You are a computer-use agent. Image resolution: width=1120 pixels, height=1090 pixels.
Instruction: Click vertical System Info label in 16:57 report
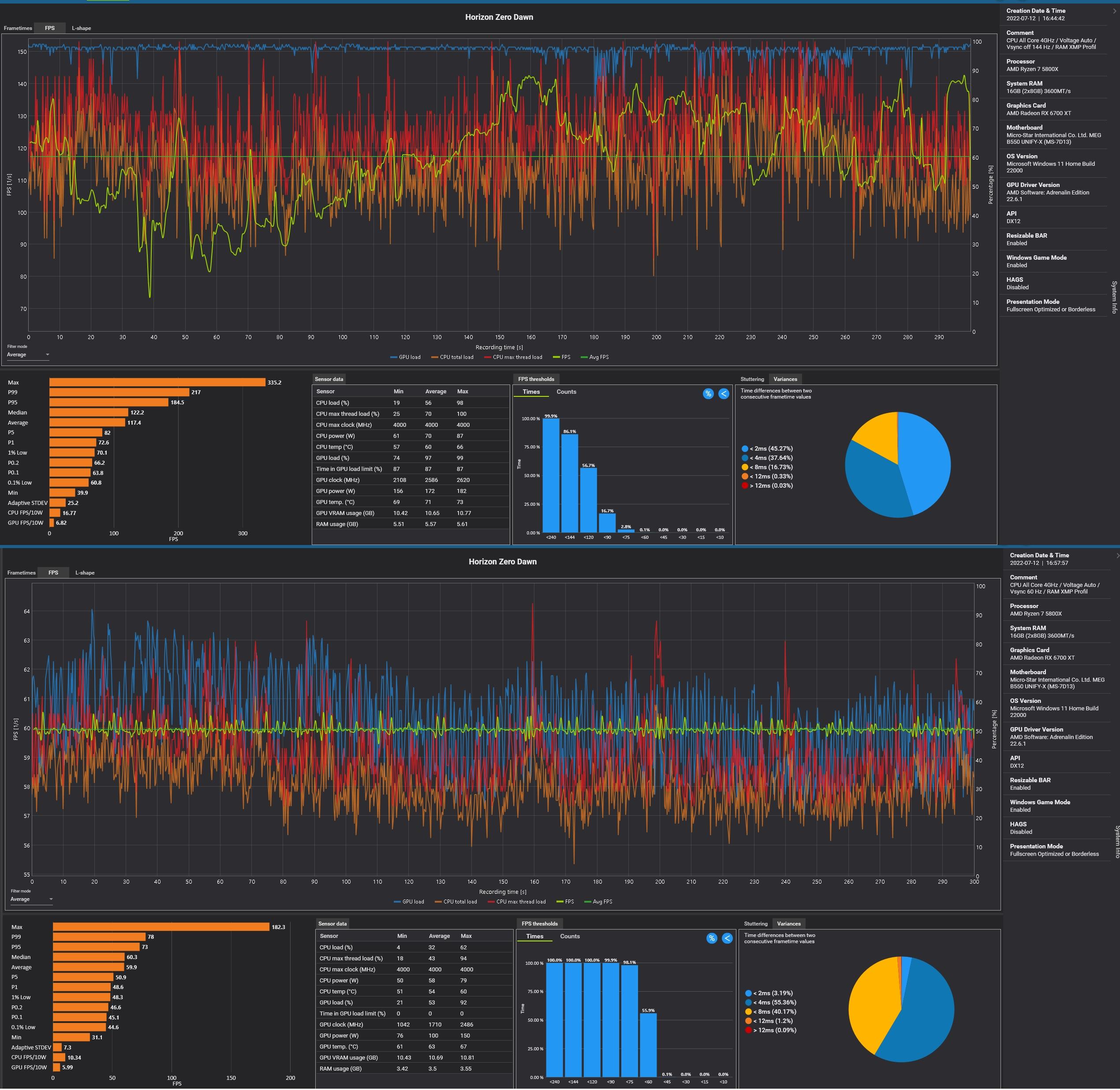coord(1117,842)
